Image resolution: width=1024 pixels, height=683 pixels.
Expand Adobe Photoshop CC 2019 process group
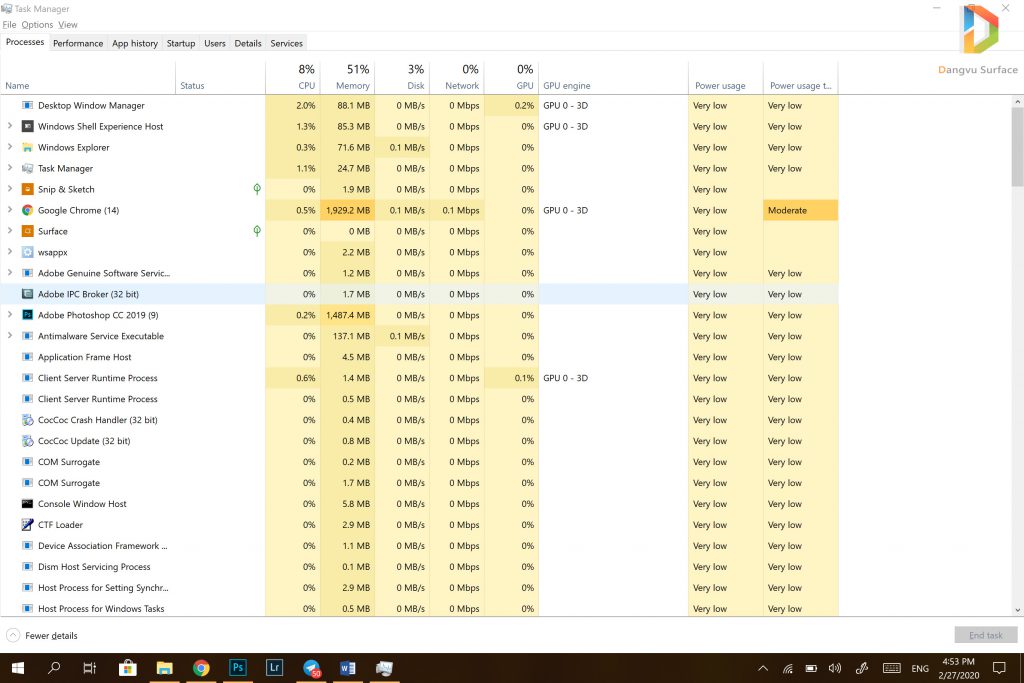point(10,315)
